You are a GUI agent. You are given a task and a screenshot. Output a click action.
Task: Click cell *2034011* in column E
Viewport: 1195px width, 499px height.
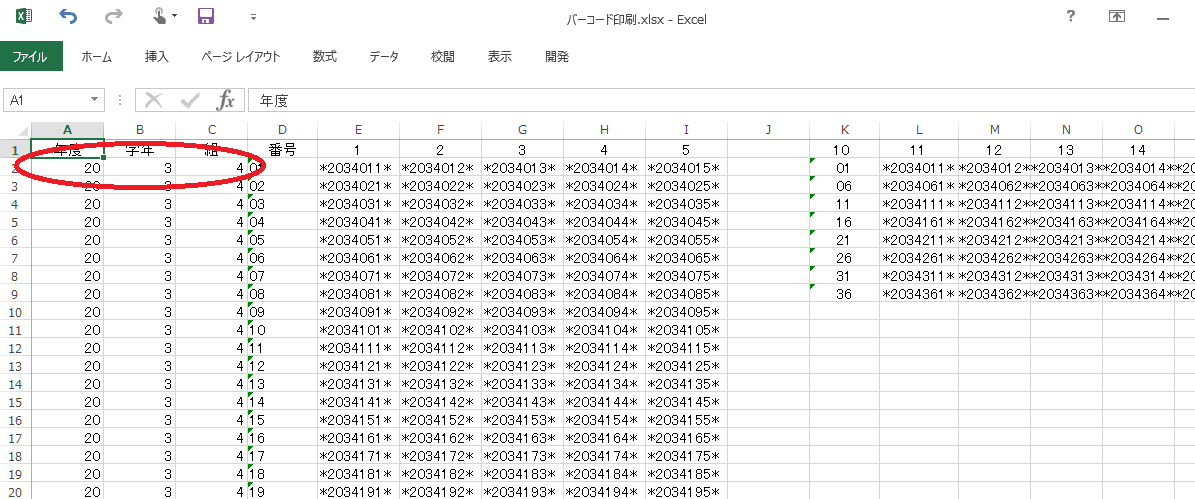[x=358, y=168]
